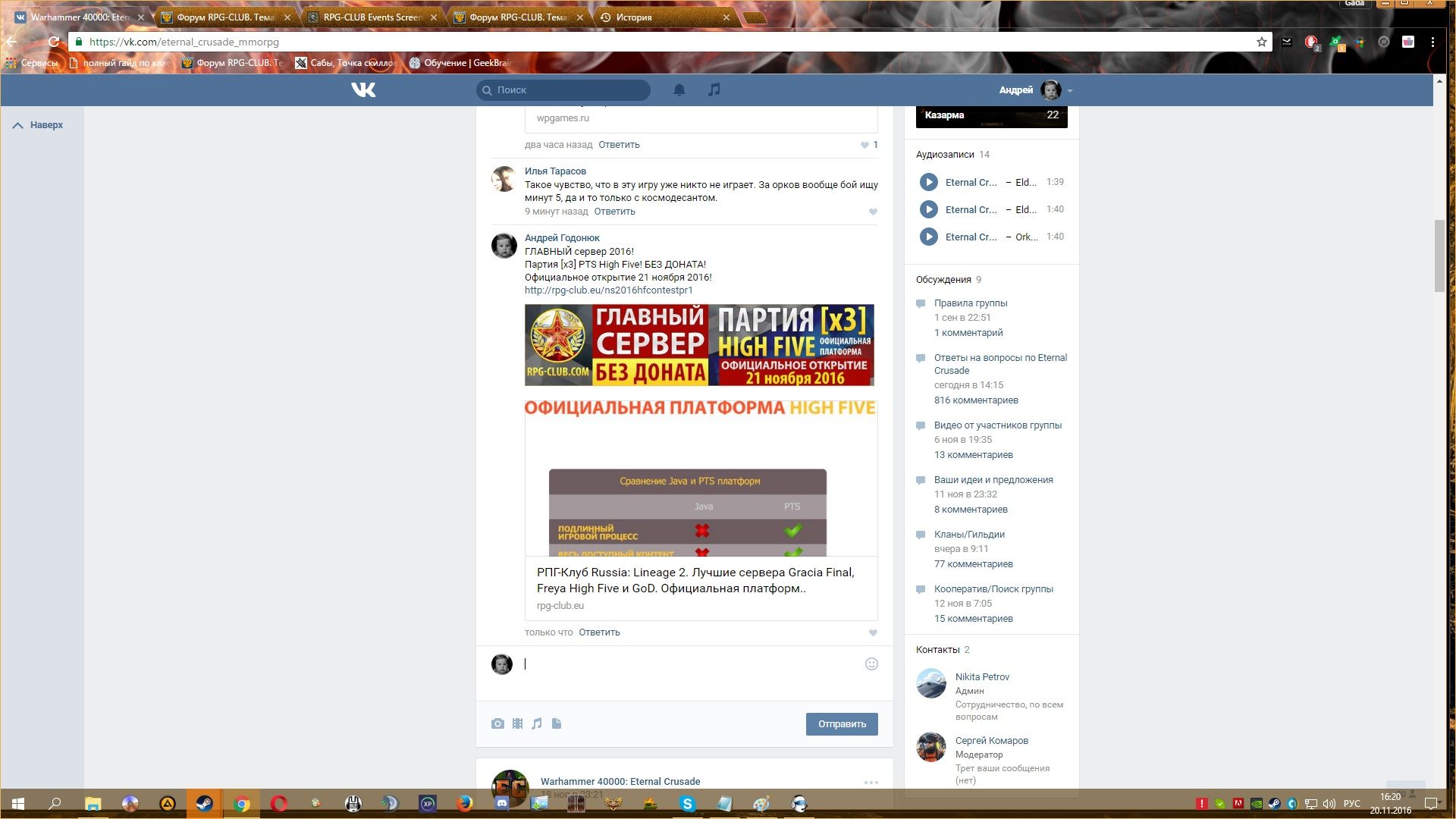Open the rpg-club.eu contest link
Screen dimensions: 1456x819
pos(608,290)
